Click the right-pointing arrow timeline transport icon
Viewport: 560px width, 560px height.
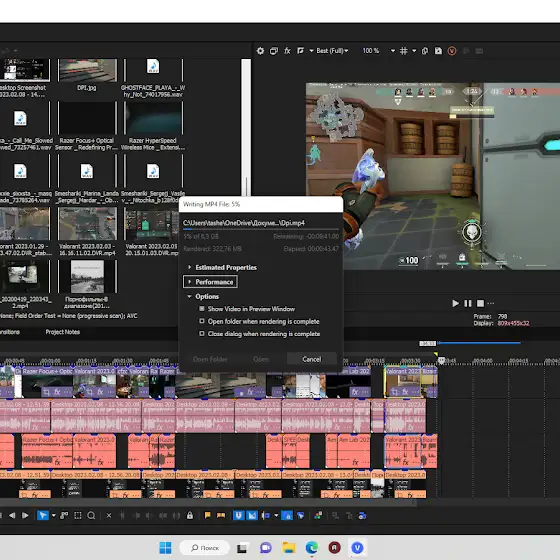click(x=25, y=515)
